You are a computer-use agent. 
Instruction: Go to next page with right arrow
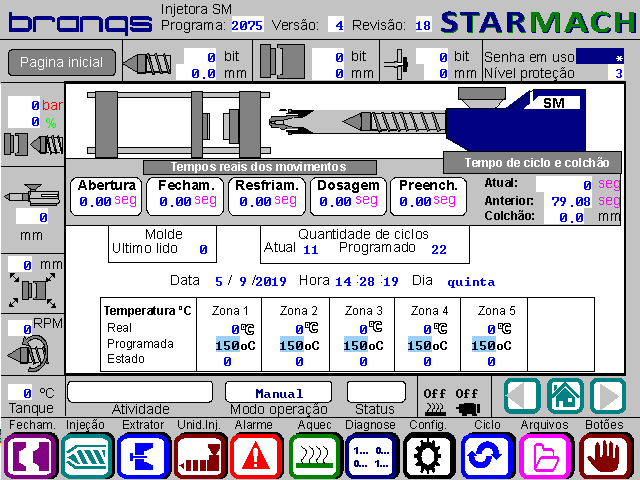click(x=608, y=396)
